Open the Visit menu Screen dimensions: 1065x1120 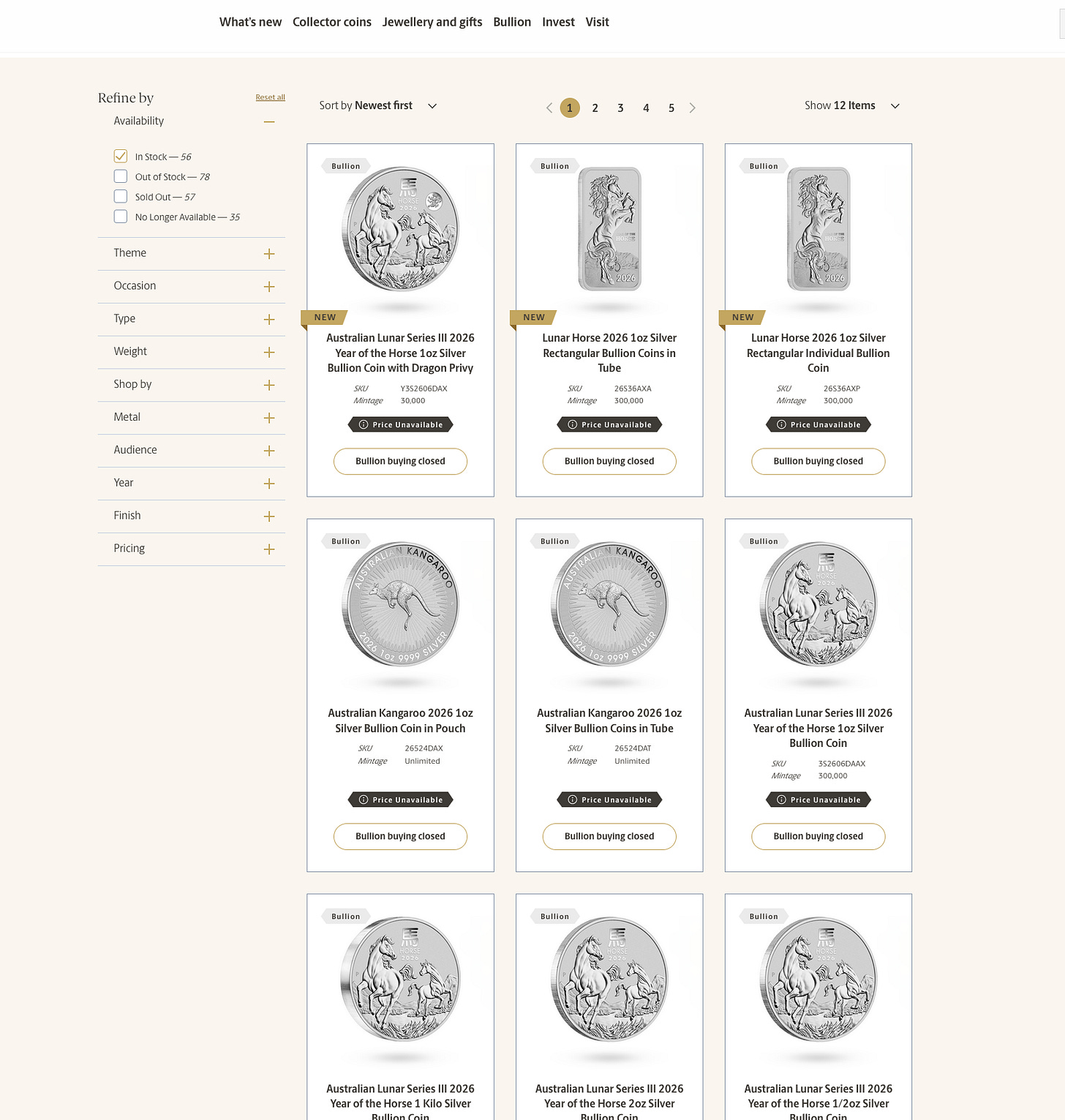pos(597,22)
